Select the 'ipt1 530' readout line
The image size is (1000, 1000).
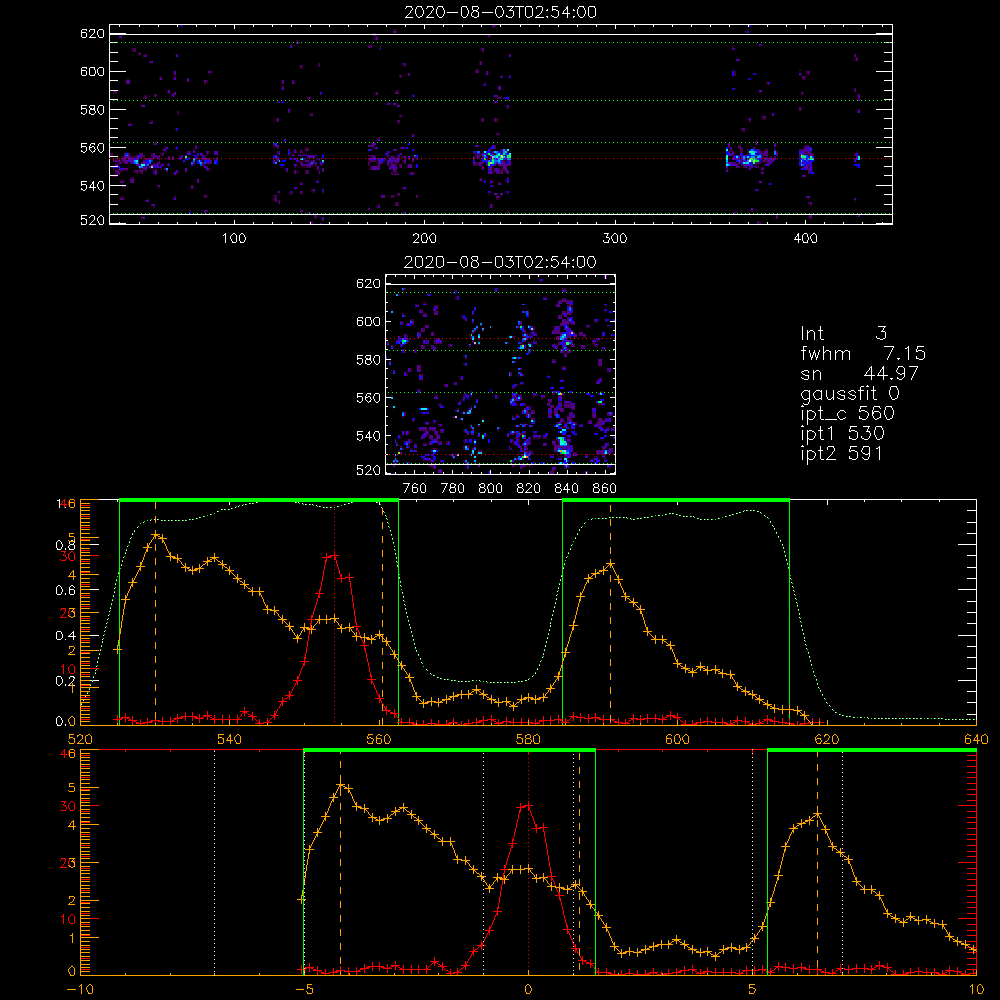[842, 434]
